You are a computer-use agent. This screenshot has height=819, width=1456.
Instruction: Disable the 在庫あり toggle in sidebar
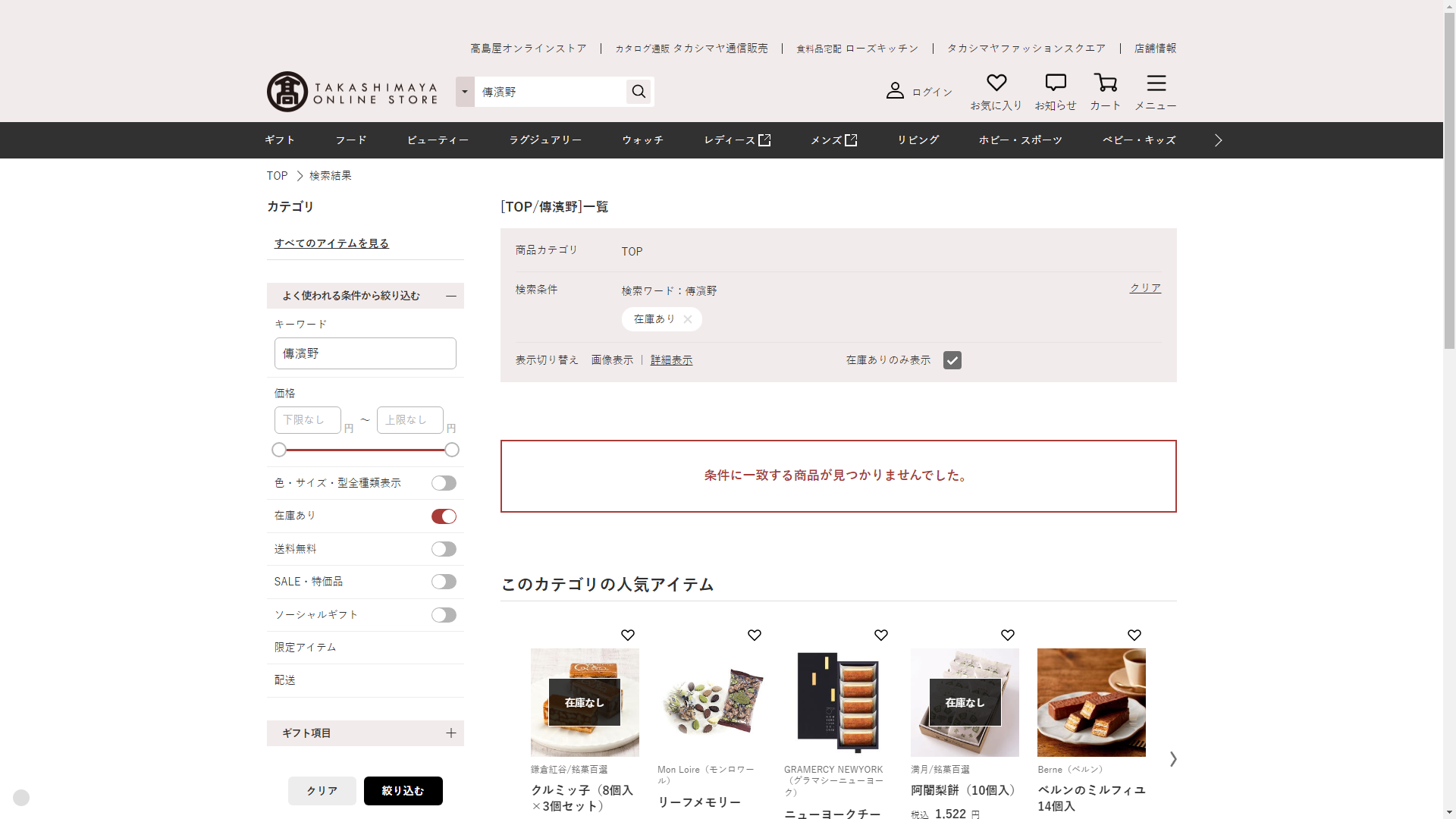click(444, 516)
